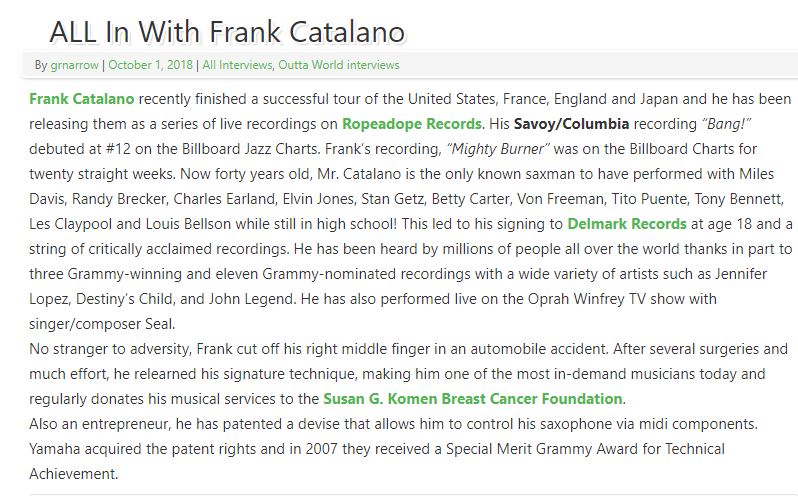Viewport: 798px width, 496px height.
Task: Click the bold Savoy/Columbia text
Action: 571,124
